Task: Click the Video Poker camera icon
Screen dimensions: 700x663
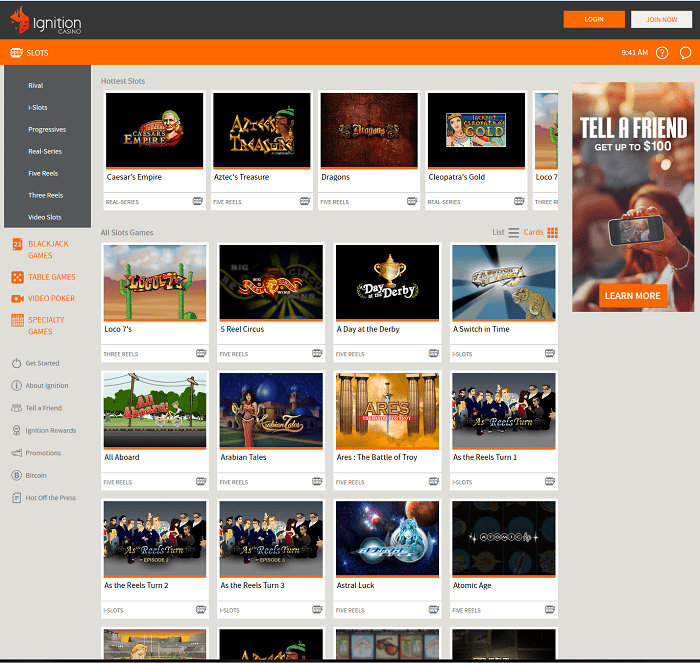Action: [x=17, y=298]
